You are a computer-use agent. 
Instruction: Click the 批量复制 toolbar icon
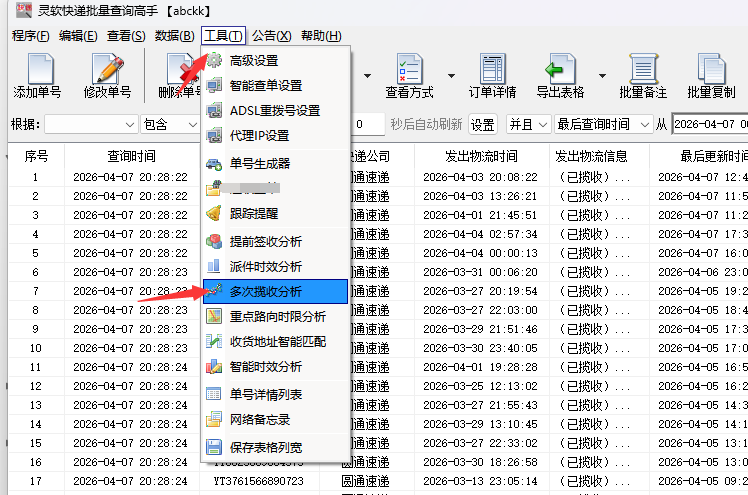(x=711, y=70)
